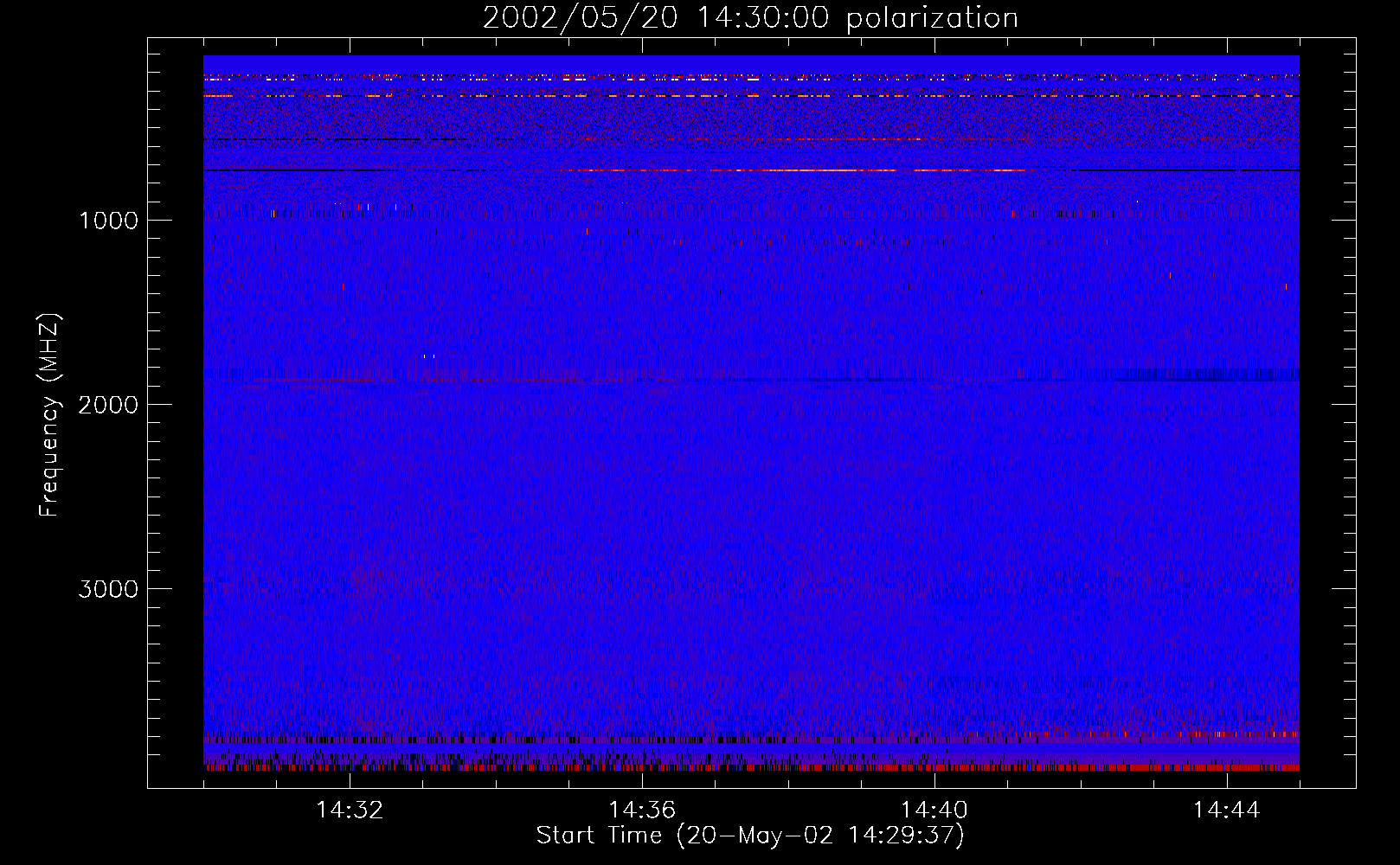The image size is (1400, 865).
Task: Click the plot title '2002/05/20 14:30:00 polarization'
Action: click(750, 18)
